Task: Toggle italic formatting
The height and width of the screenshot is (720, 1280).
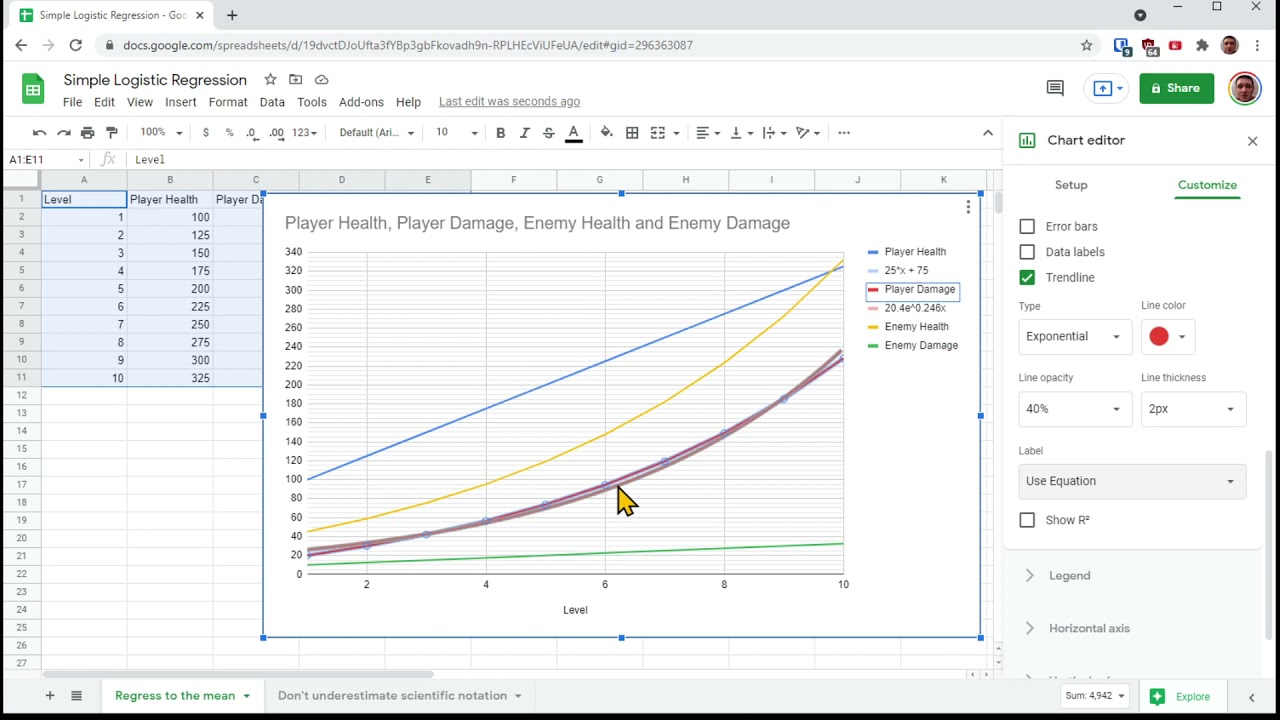Action: tap(524, 132)
